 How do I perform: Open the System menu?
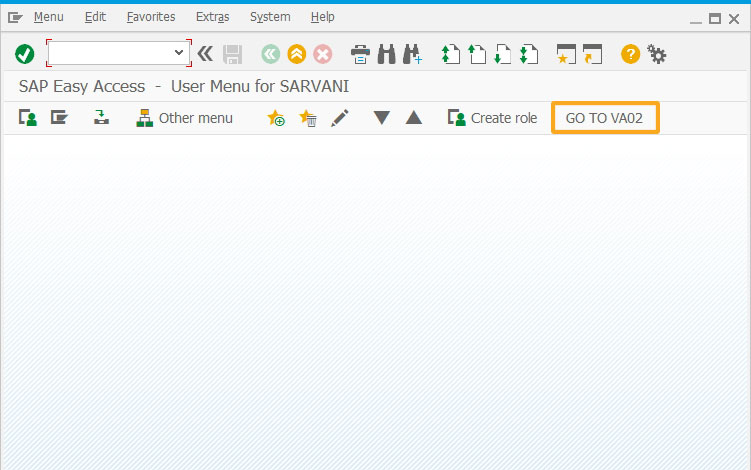click(270, 17)
